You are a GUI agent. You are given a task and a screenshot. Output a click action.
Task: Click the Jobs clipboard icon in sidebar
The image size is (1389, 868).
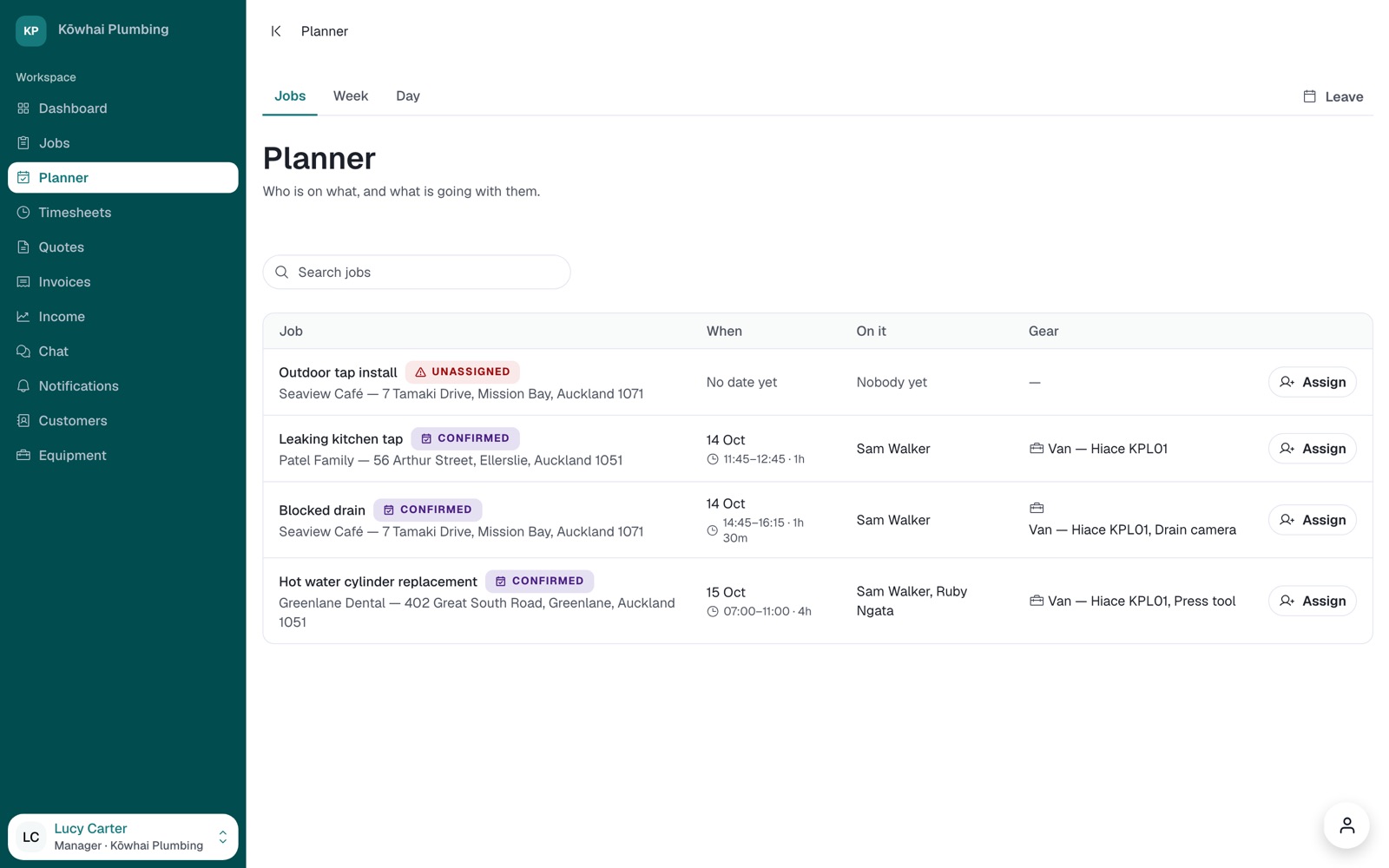pos(23,143)
